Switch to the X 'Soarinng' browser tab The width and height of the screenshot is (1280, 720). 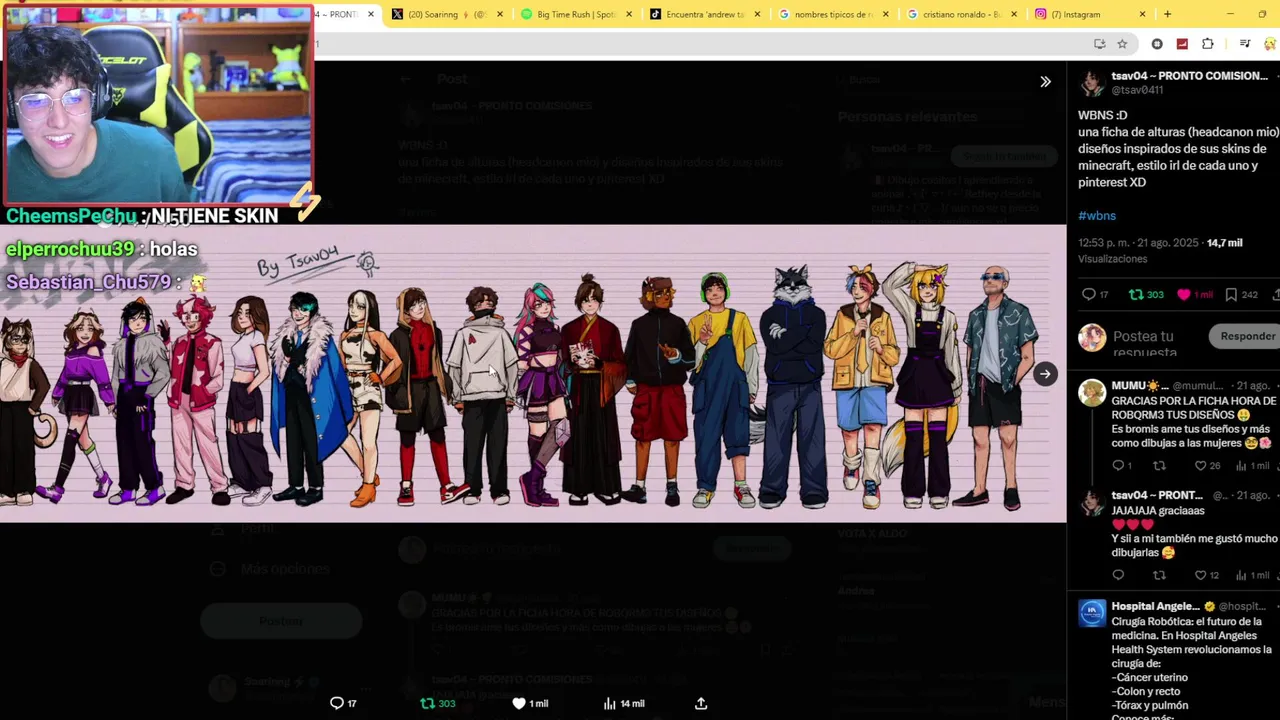coord(446,14)
